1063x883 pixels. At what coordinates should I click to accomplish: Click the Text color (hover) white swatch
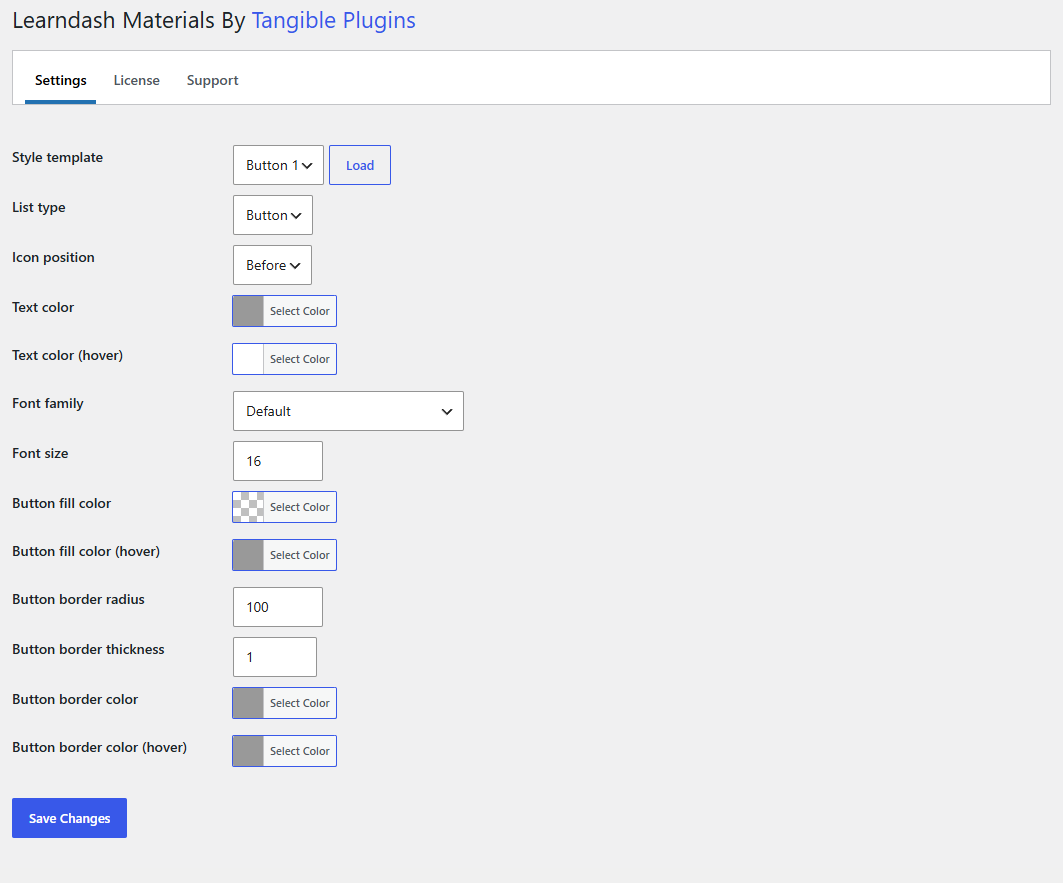[x=248, y=359]
